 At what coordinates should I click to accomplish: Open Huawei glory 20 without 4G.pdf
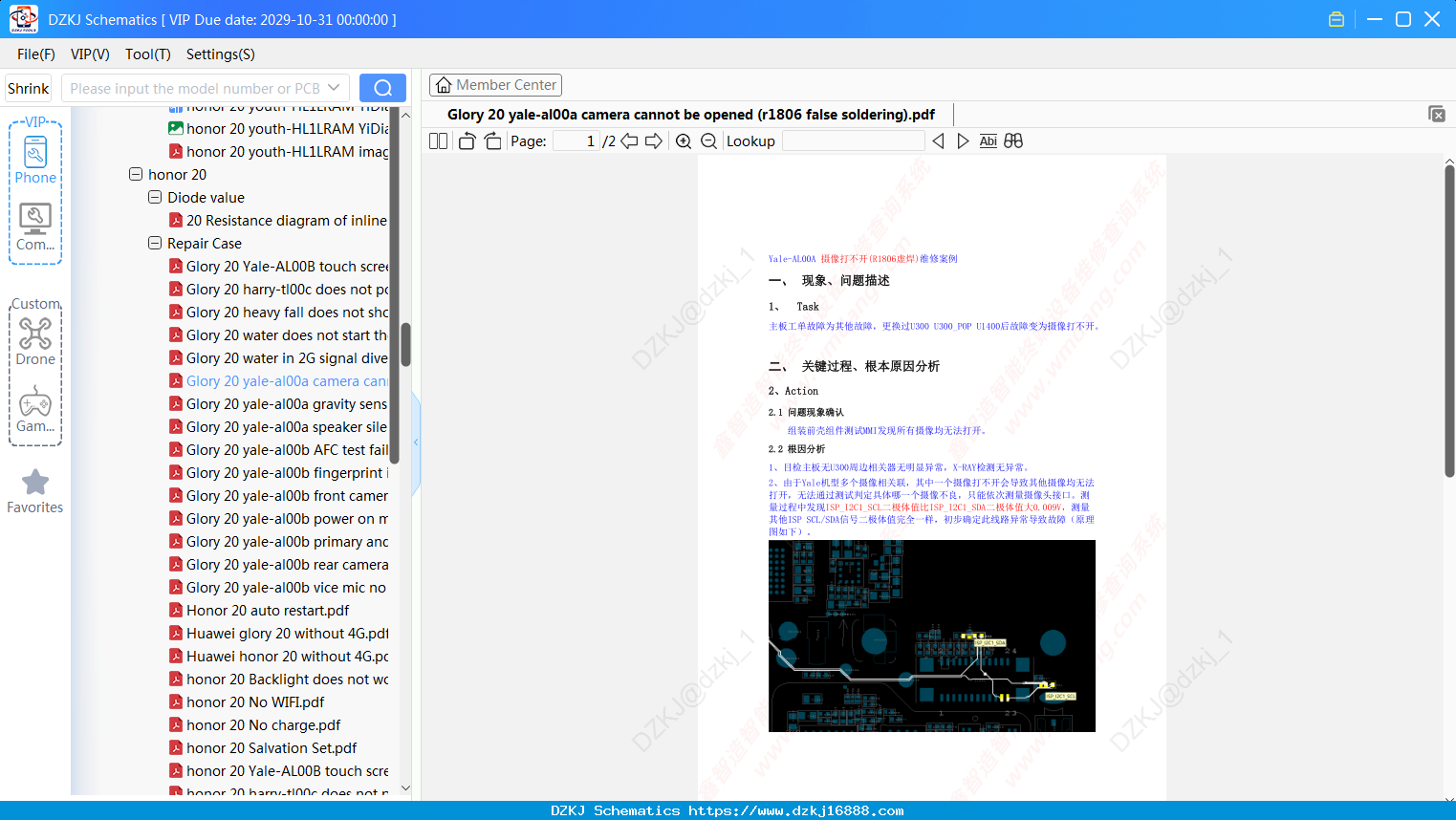pos(278,634)
